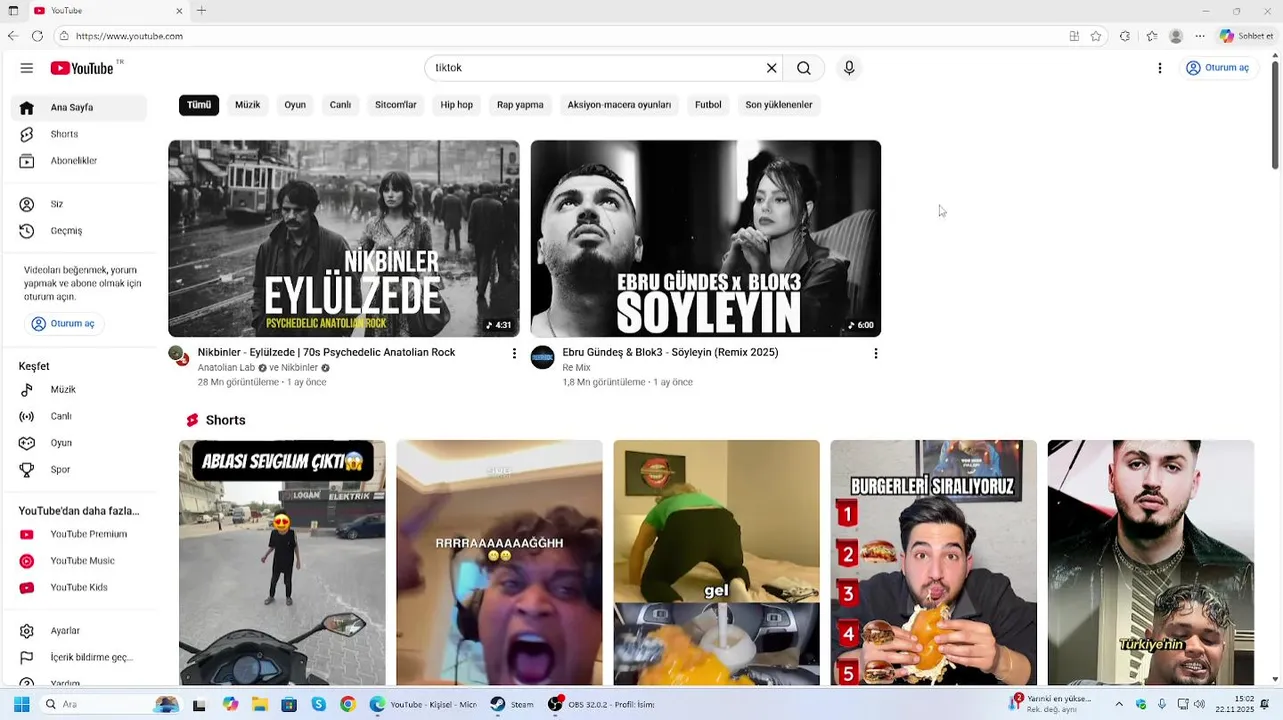Open the 'Burgerleri sıralıyoruz' Short
This screenshot has width=1283, height=720.
pos(933,562)
